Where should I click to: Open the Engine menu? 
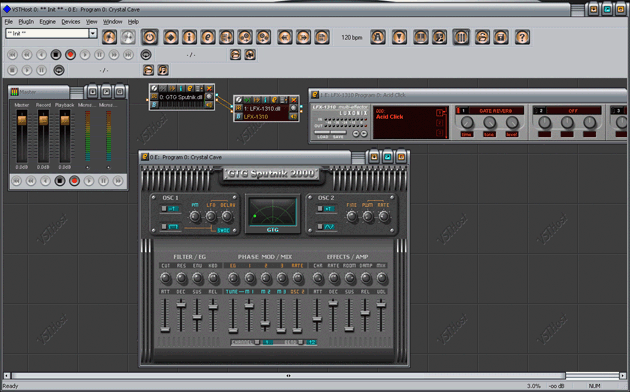pyautogui.click(x=47, y=22)
